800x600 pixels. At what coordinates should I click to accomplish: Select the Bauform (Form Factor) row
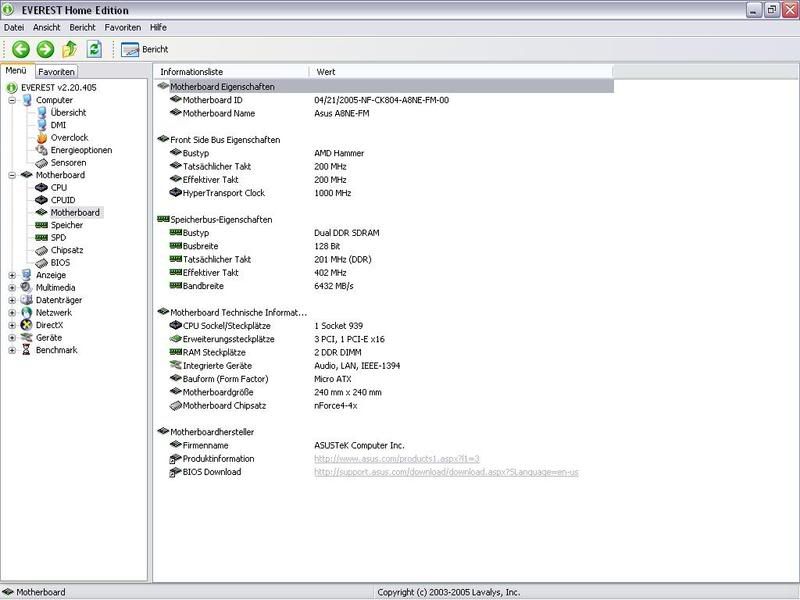click(x=384, y=379)
